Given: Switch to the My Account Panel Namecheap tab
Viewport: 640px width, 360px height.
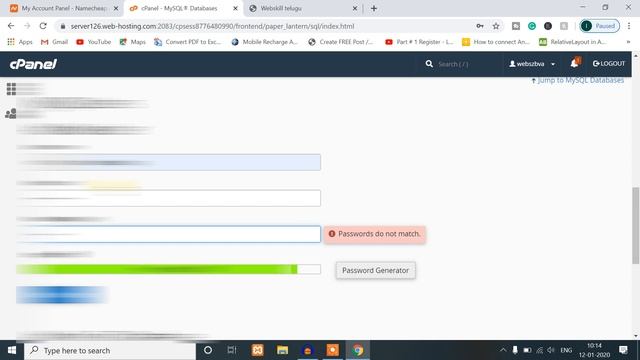Looking at the screenshot, I should [63, 8].
